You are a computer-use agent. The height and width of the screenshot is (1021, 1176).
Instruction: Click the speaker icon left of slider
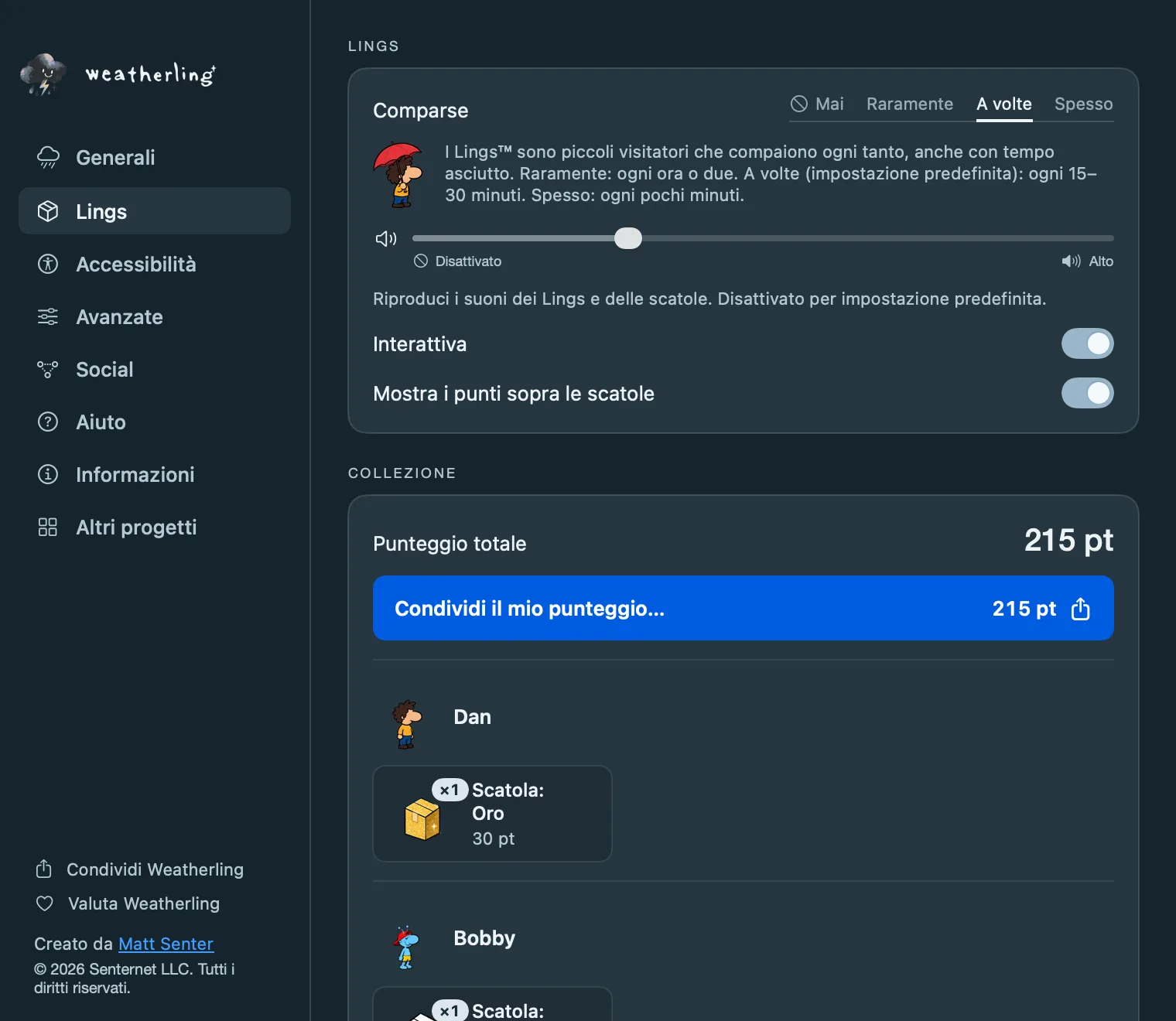pyautogui.click(x=386, y=238)
